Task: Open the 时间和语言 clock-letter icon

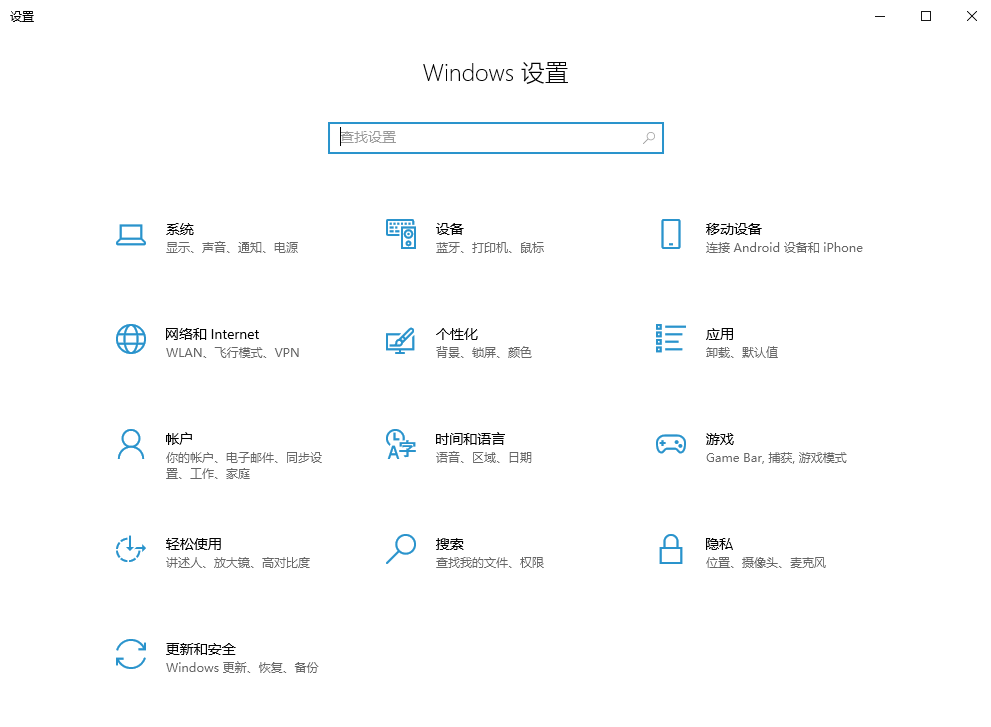Action: 400,444
